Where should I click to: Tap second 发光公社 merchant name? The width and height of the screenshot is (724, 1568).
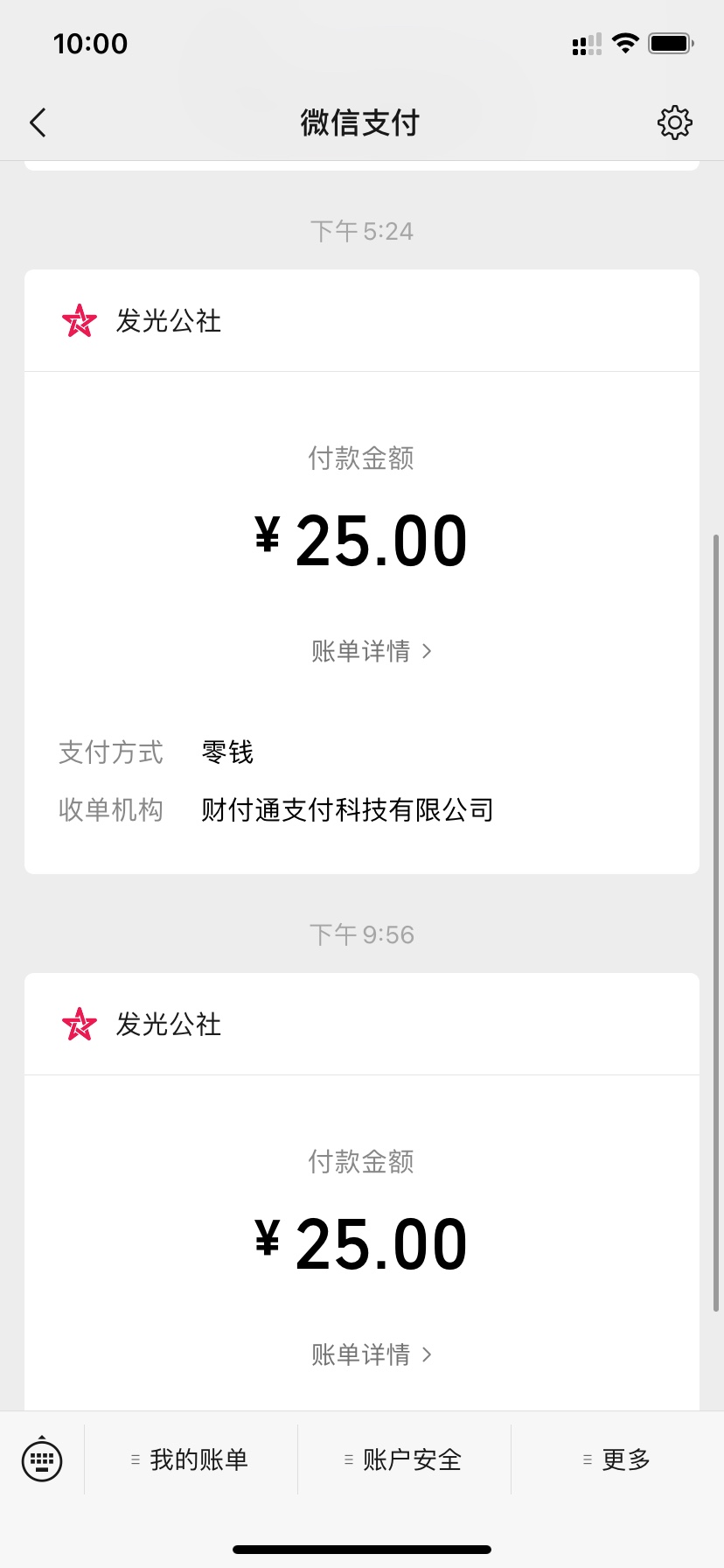169,1025
